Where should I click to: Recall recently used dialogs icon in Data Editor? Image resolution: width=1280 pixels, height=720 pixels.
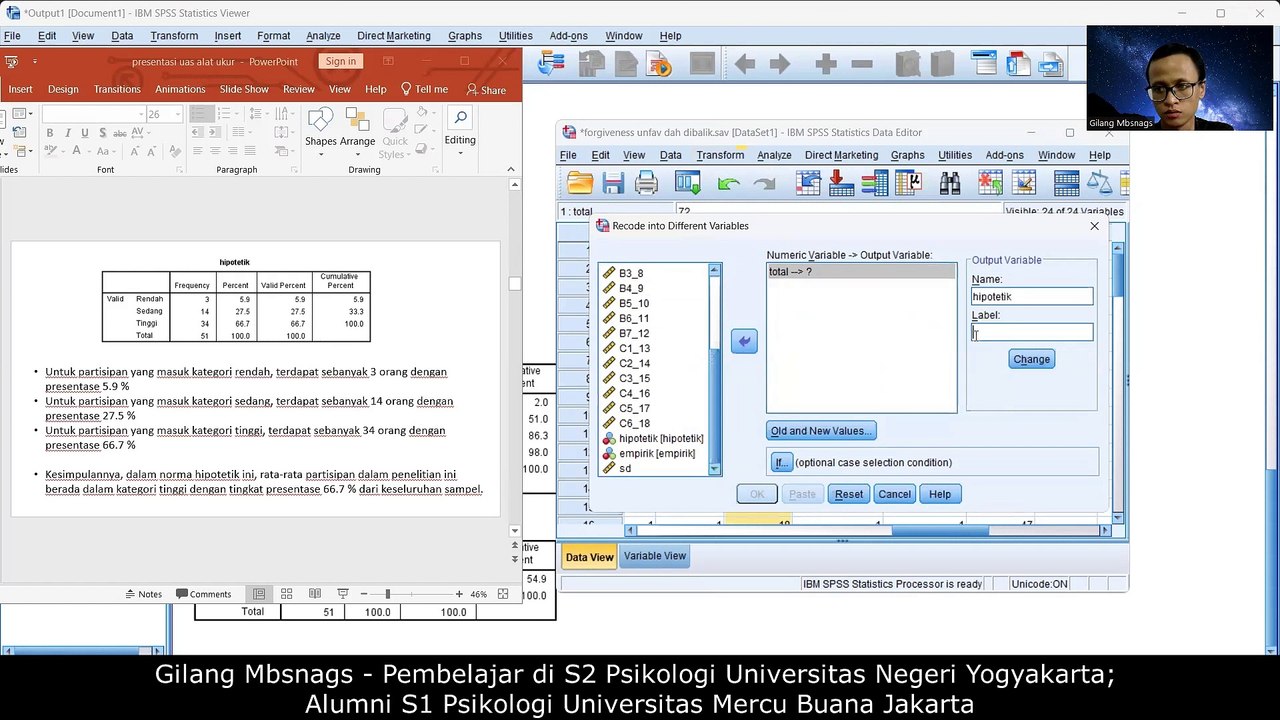(x=688, y=183)
